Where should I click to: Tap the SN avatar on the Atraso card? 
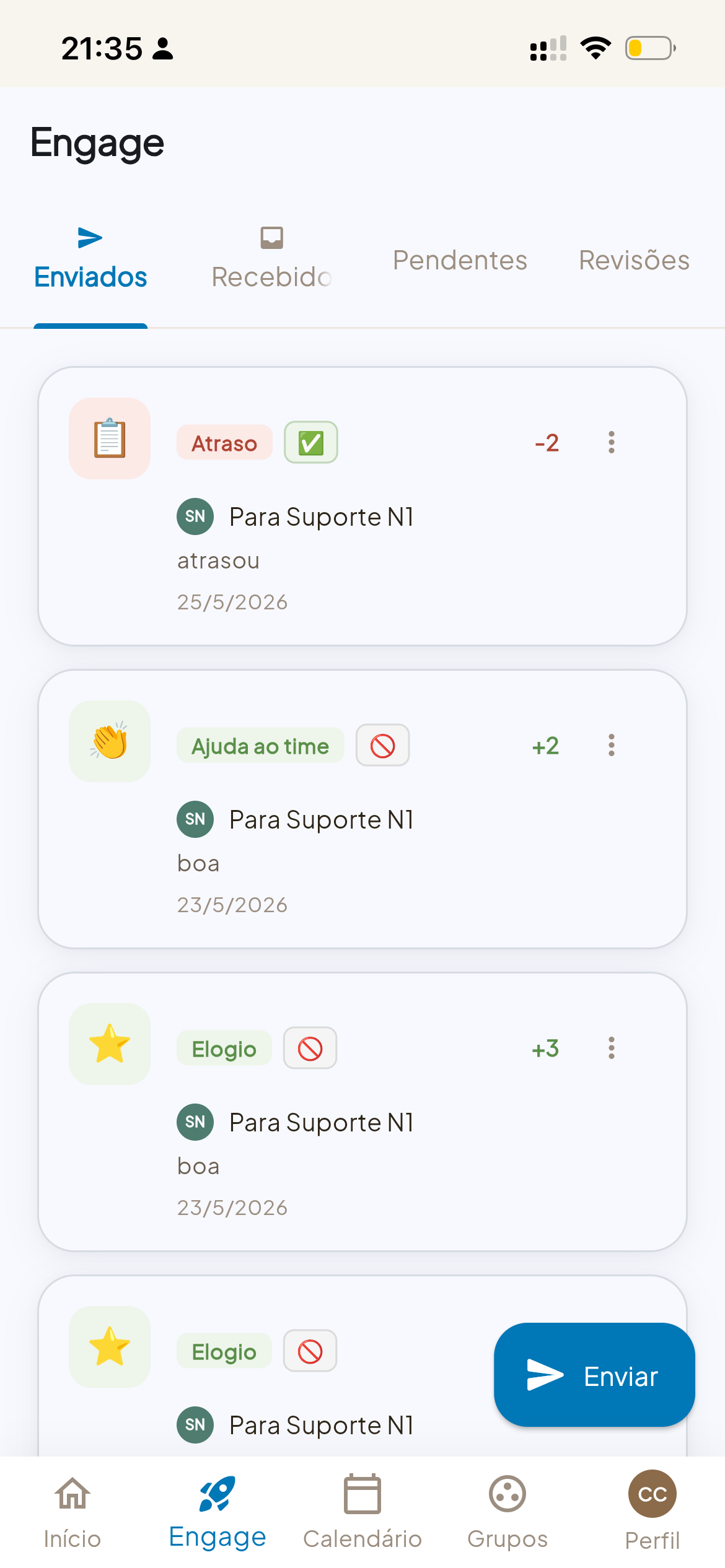(195, 516)
